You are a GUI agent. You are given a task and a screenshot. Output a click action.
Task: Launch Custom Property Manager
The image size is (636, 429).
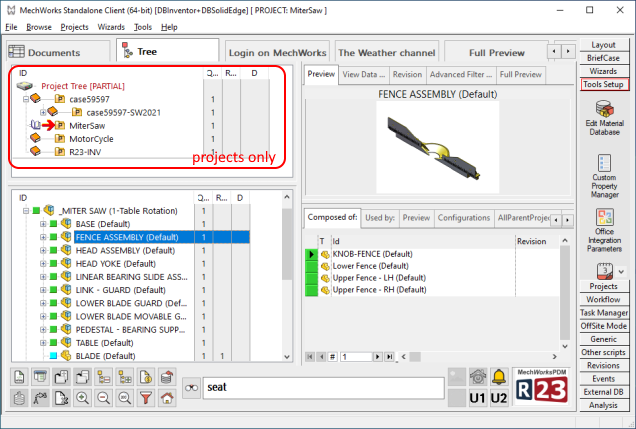click(x=604, y=176)
